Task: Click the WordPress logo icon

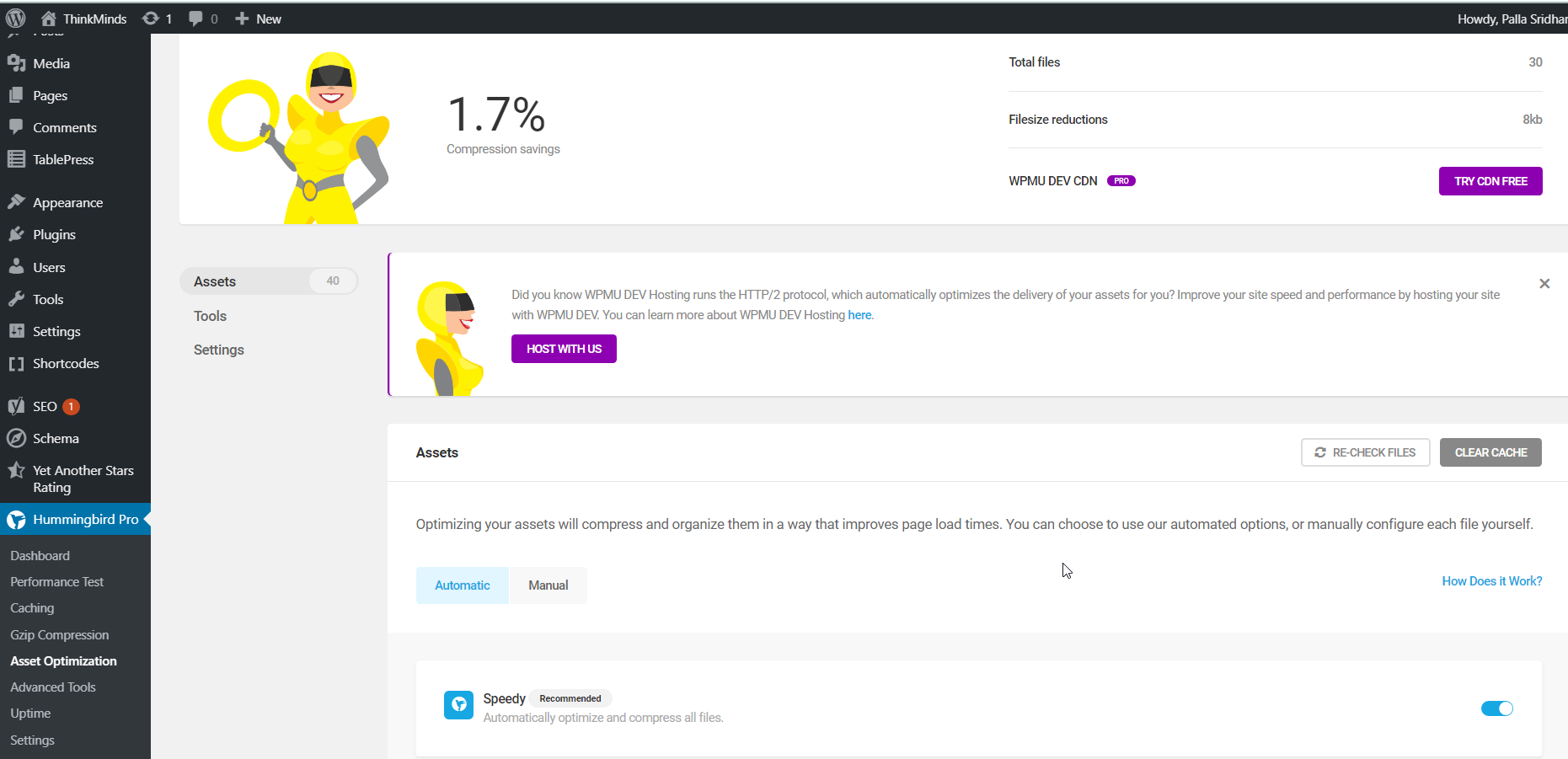Action: (16, 18)
